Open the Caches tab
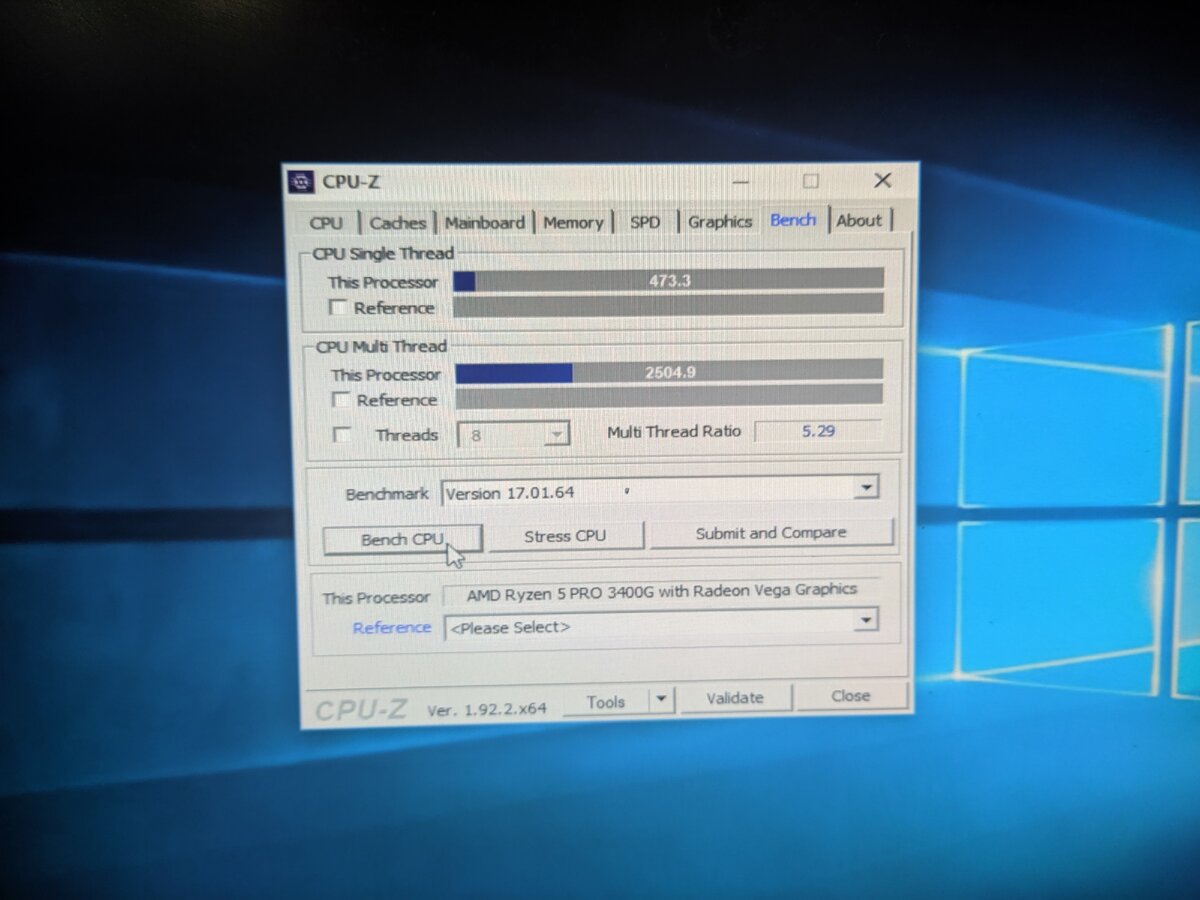Screen dimensions: 1200x900 [397, 223]
